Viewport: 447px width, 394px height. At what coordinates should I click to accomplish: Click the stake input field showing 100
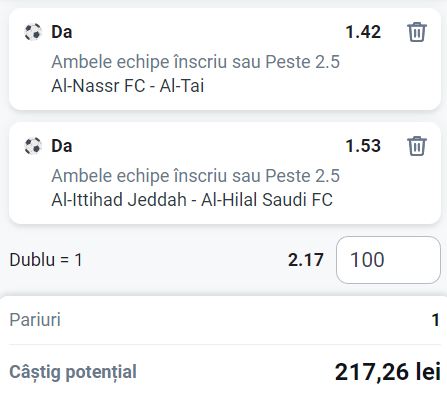pos(388,260)
